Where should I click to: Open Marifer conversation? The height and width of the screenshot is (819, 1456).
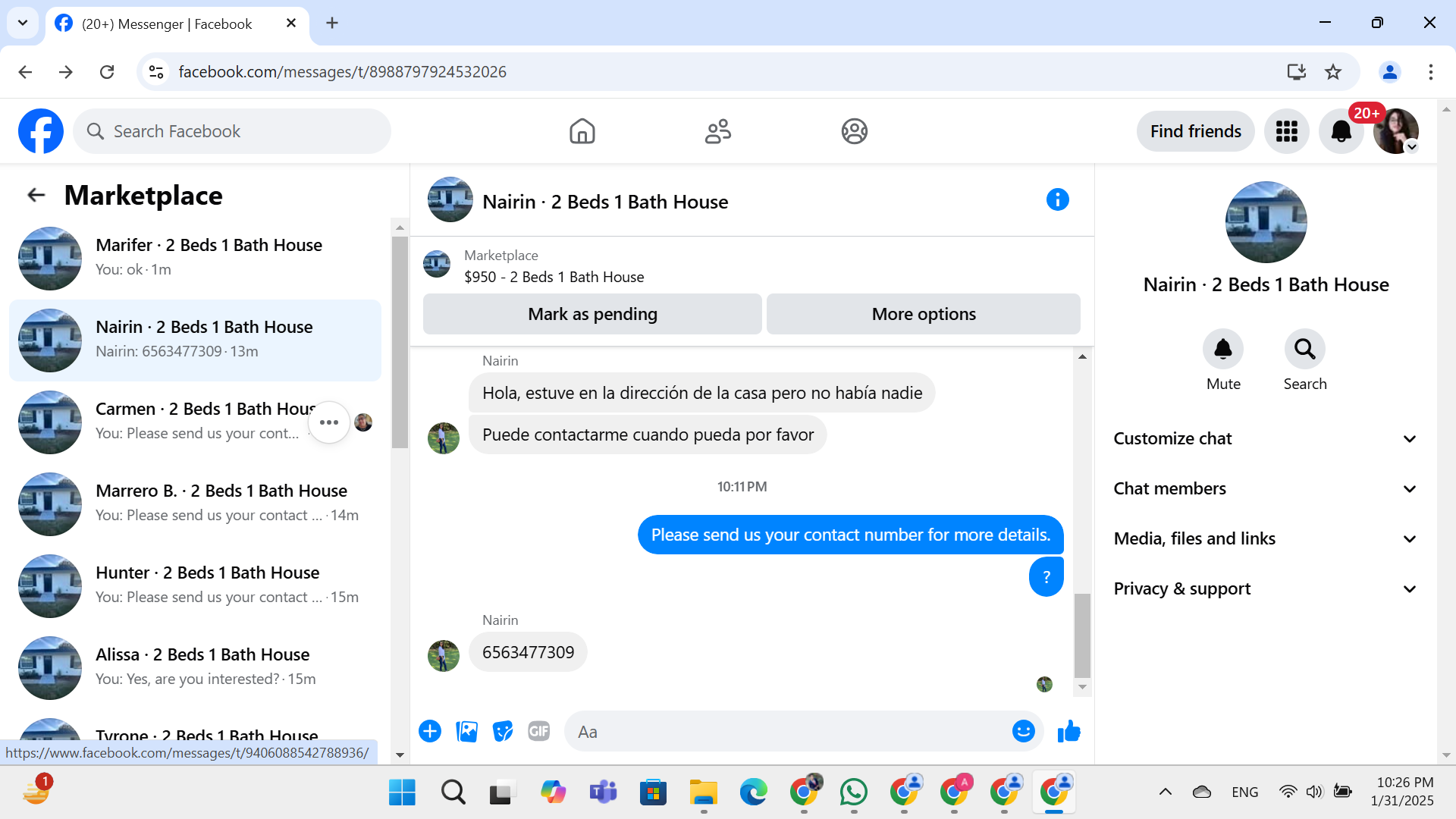coord(195,259)
